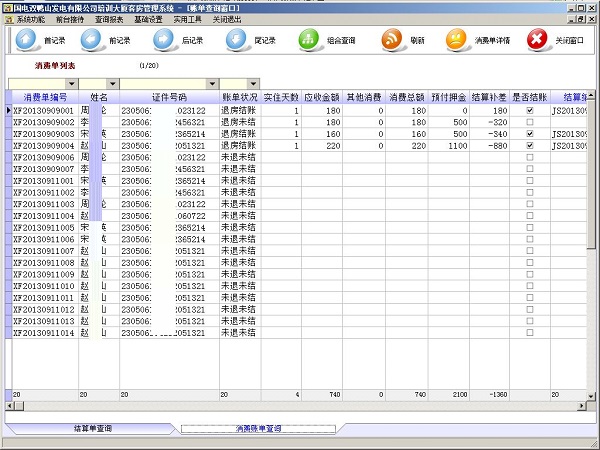Switch to the 结算单查询 tab
The height and width of the screenshot is (450, 600).
tap(93, 429)
